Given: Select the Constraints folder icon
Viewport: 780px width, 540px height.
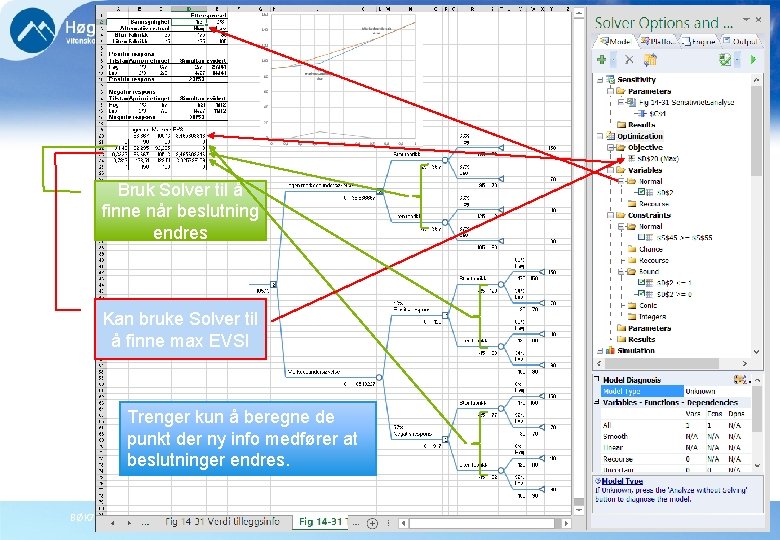Looking at the screenshot, I should click(621, 215).
